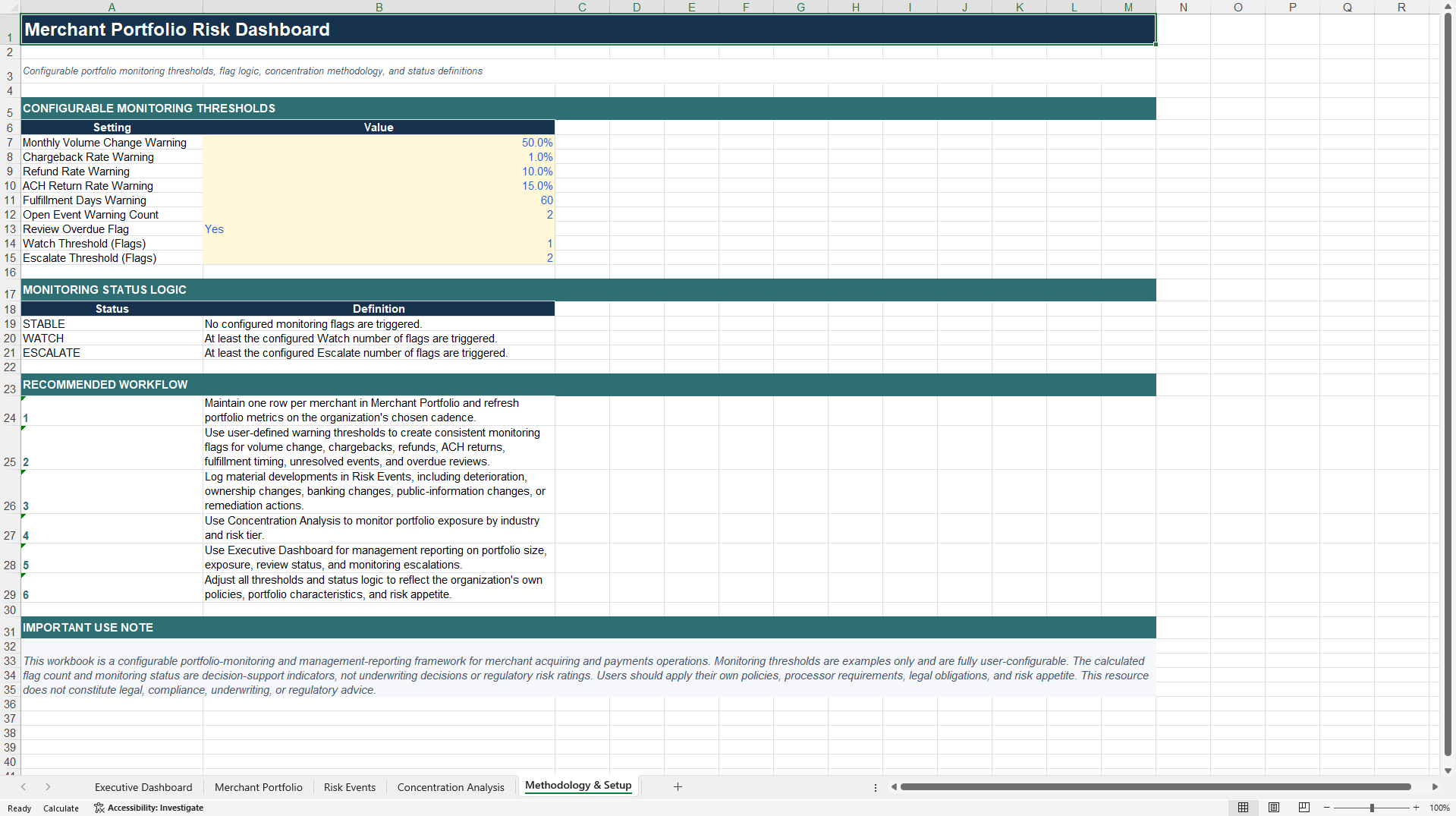Click the horizontal scrollbar thumb
The width and height of the screenshot is (1456, 816).
(1156, 787)
